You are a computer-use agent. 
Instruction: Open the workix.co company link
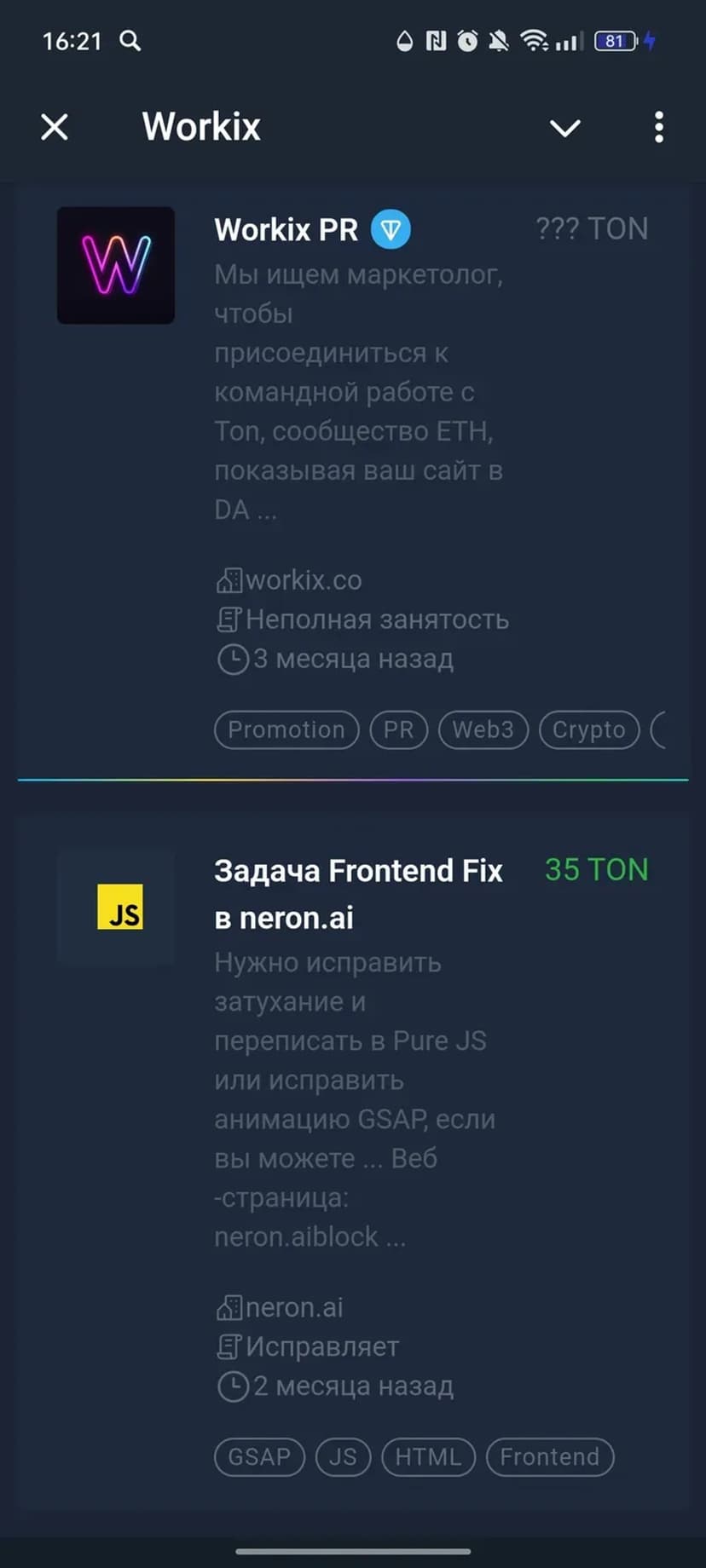tap(304, 580)
